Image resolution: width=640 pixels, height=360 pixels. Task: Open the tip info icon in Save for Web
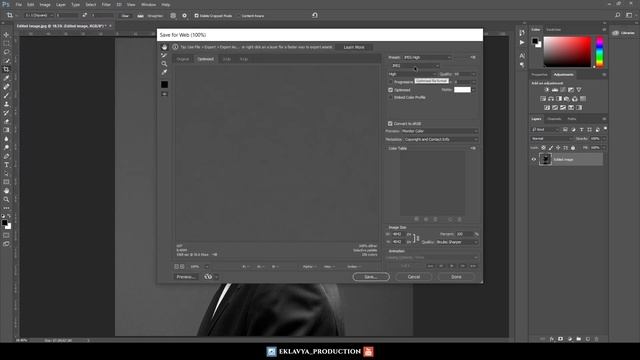point(175,47)
